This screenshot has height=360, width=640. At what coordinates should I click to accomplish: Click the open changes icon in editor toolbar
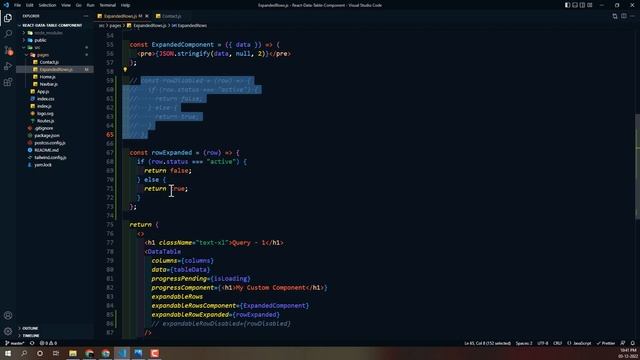coord(615,16)
